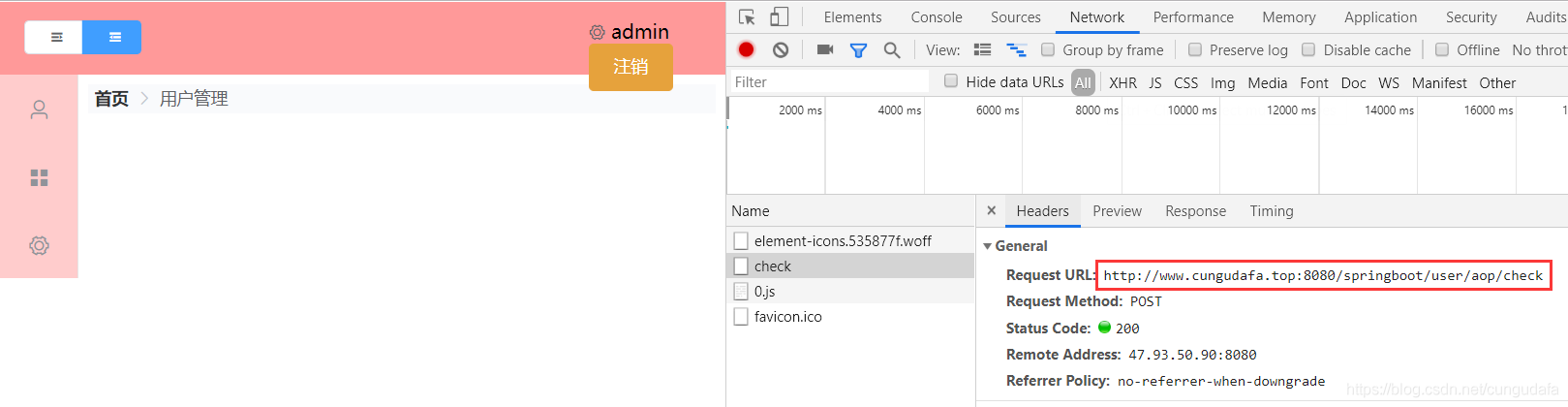The width and height of the screenshot is (1568, 407).
Task: Click the 首页 breadcrumb link
Action: click(x=111, y=99)
